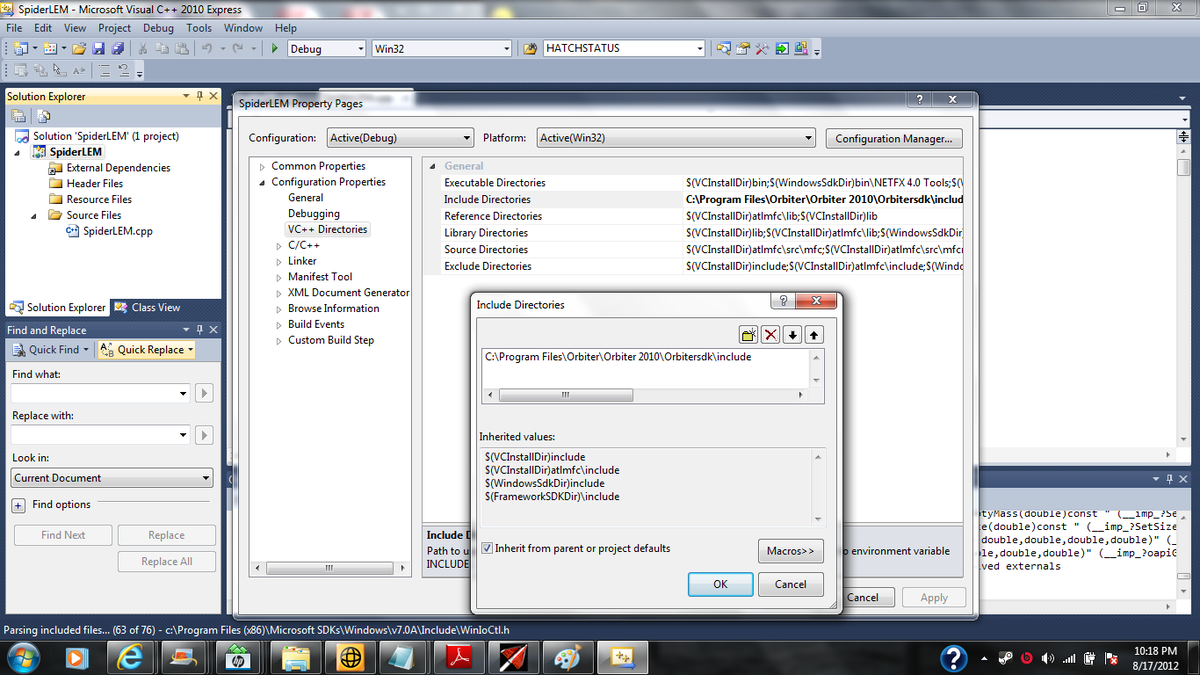Open Adobe Reader from the taskbar
Image resolution: width=1200 pixels, height=675 pixels.
pyautogui.click(x=458, y=657)
